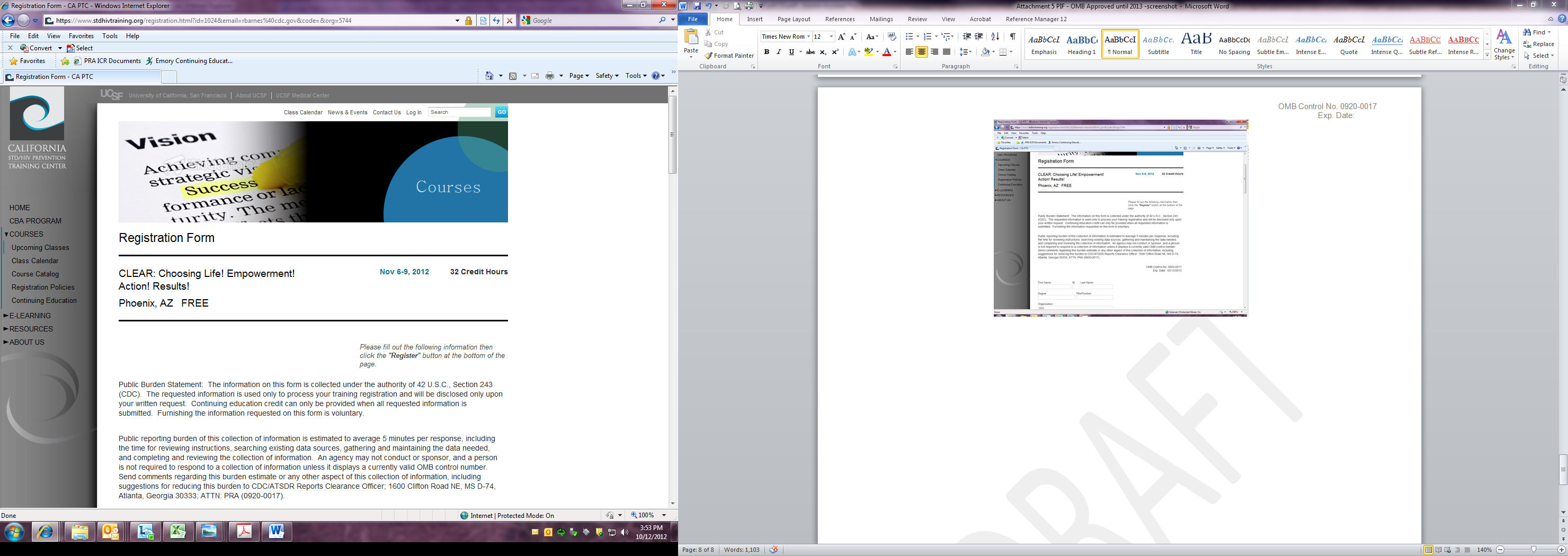Image resolution: width=1568 pixels, height=556 pixels.
Task: Click the Format Painter brush icon
Action: [709, 56]
